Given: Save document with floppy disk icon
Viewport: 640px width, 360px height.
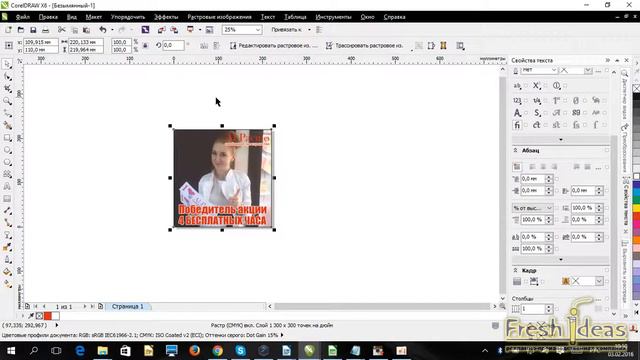Looking at the screenshot, I should tap(33, 30).
